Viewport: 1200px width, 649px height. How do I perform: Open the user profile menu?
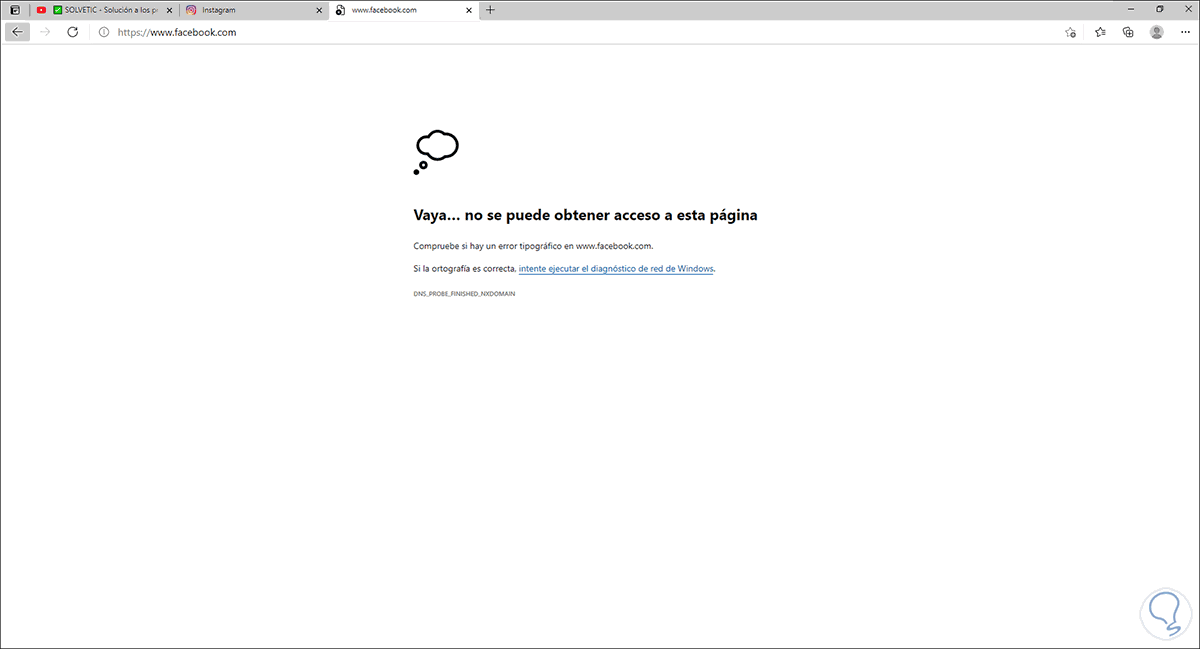coord(1157,32)
